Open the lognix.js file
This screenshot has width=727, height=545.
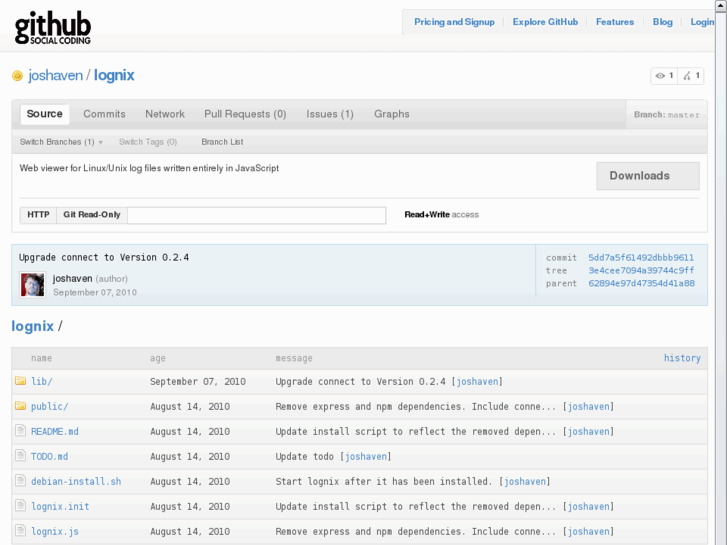pos(55,532)
